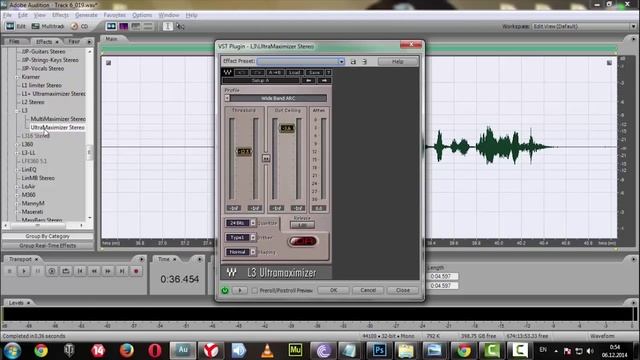Select the waveform display icon
This screenshot has width=640, height=360.
[x=111, y=26]
